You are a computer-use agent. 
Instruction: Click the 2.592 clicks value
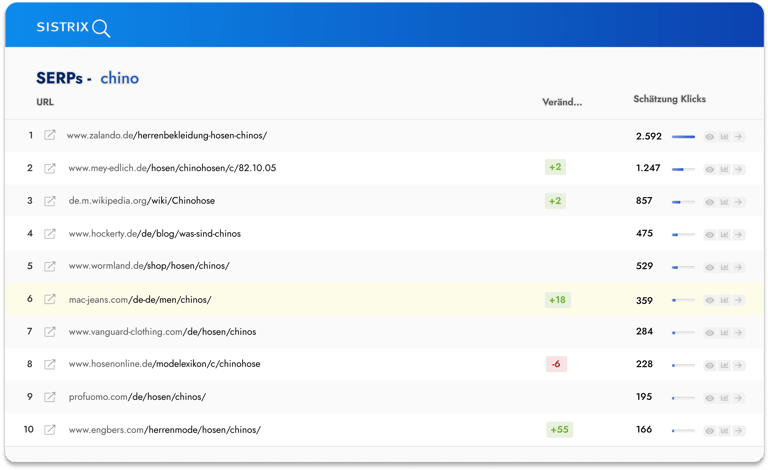pyautogui.click(x=648, y=136)
